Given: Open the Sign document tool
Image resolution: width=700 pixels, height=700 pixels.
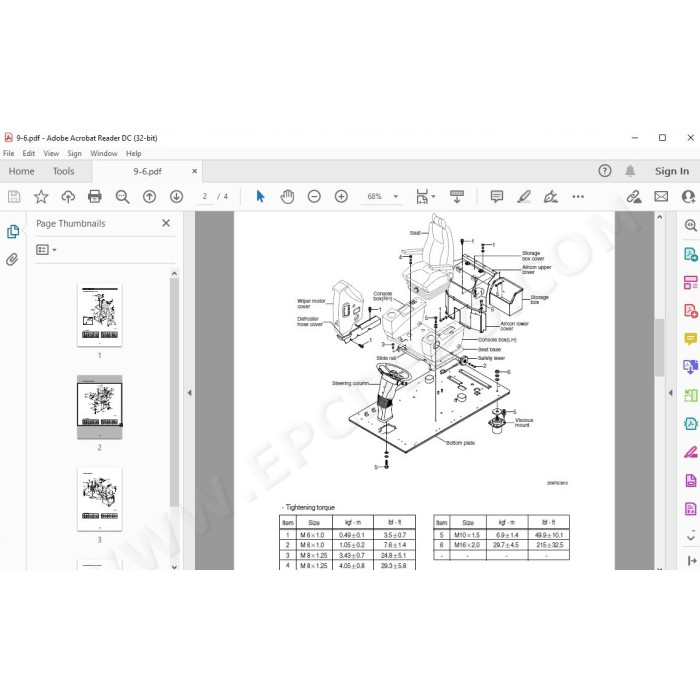Looking at the screenshot, I should 551,196.
